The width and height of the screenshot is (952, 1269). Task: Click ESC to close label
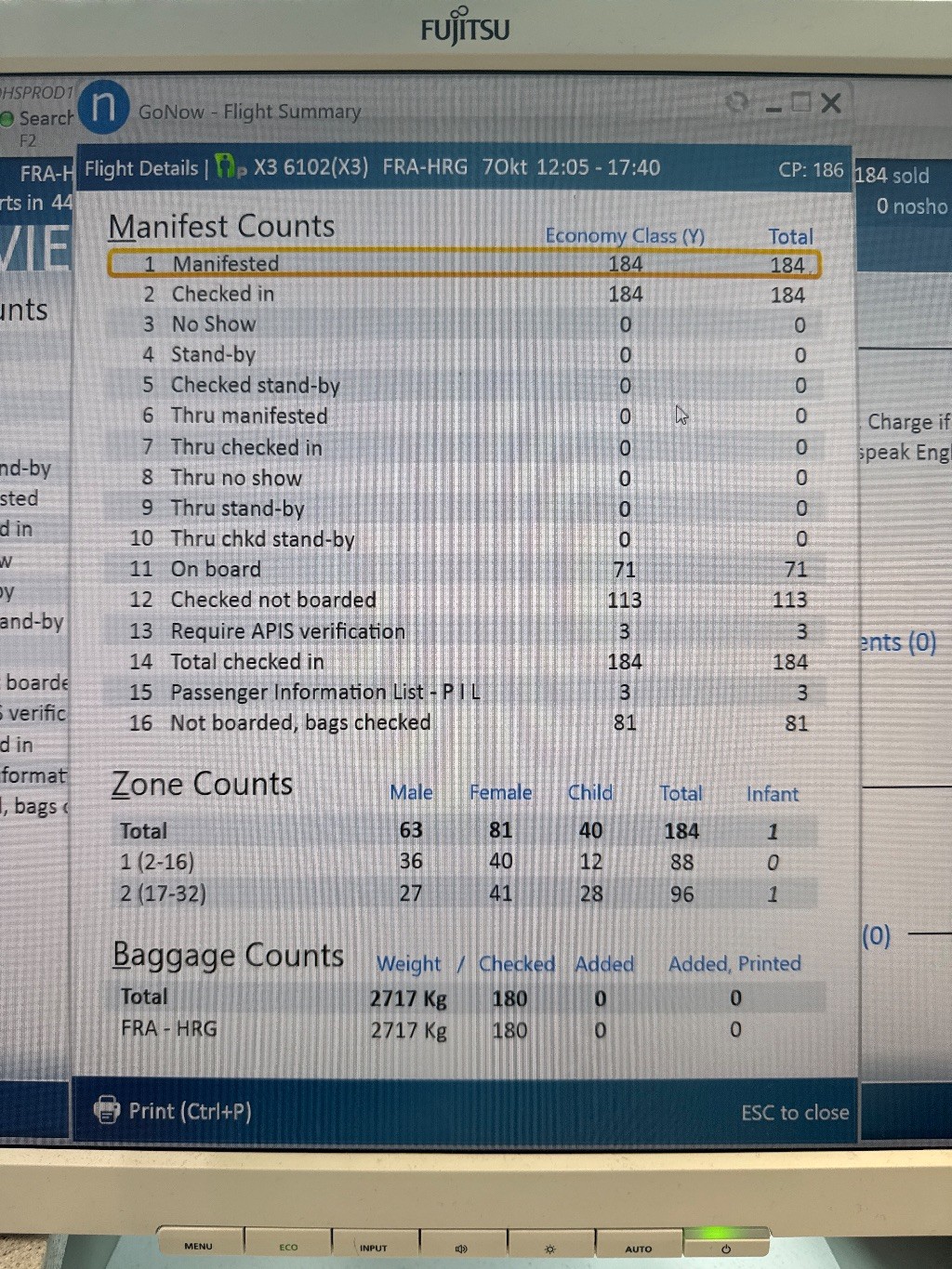794,1113
